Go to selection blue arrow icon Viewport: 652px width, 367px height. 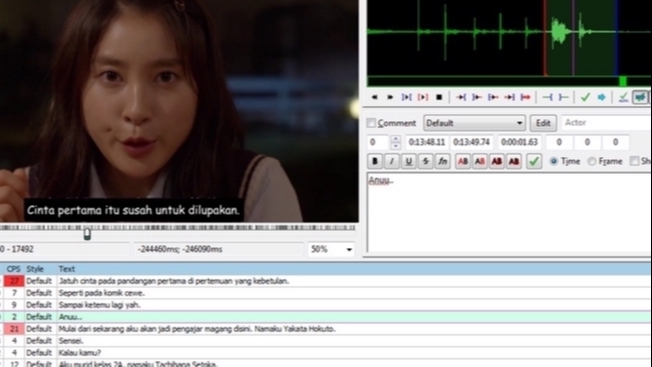(x=602, y=97)
